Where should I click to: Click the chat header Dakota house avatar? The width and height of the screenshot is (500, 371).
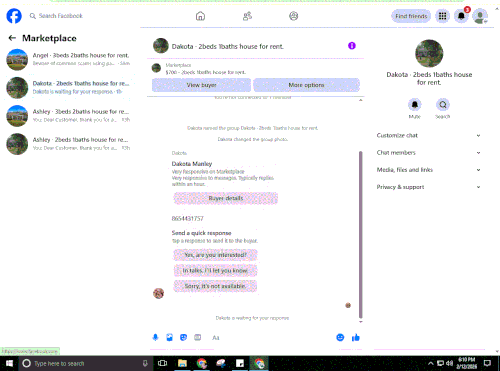(x=161, y=46)
